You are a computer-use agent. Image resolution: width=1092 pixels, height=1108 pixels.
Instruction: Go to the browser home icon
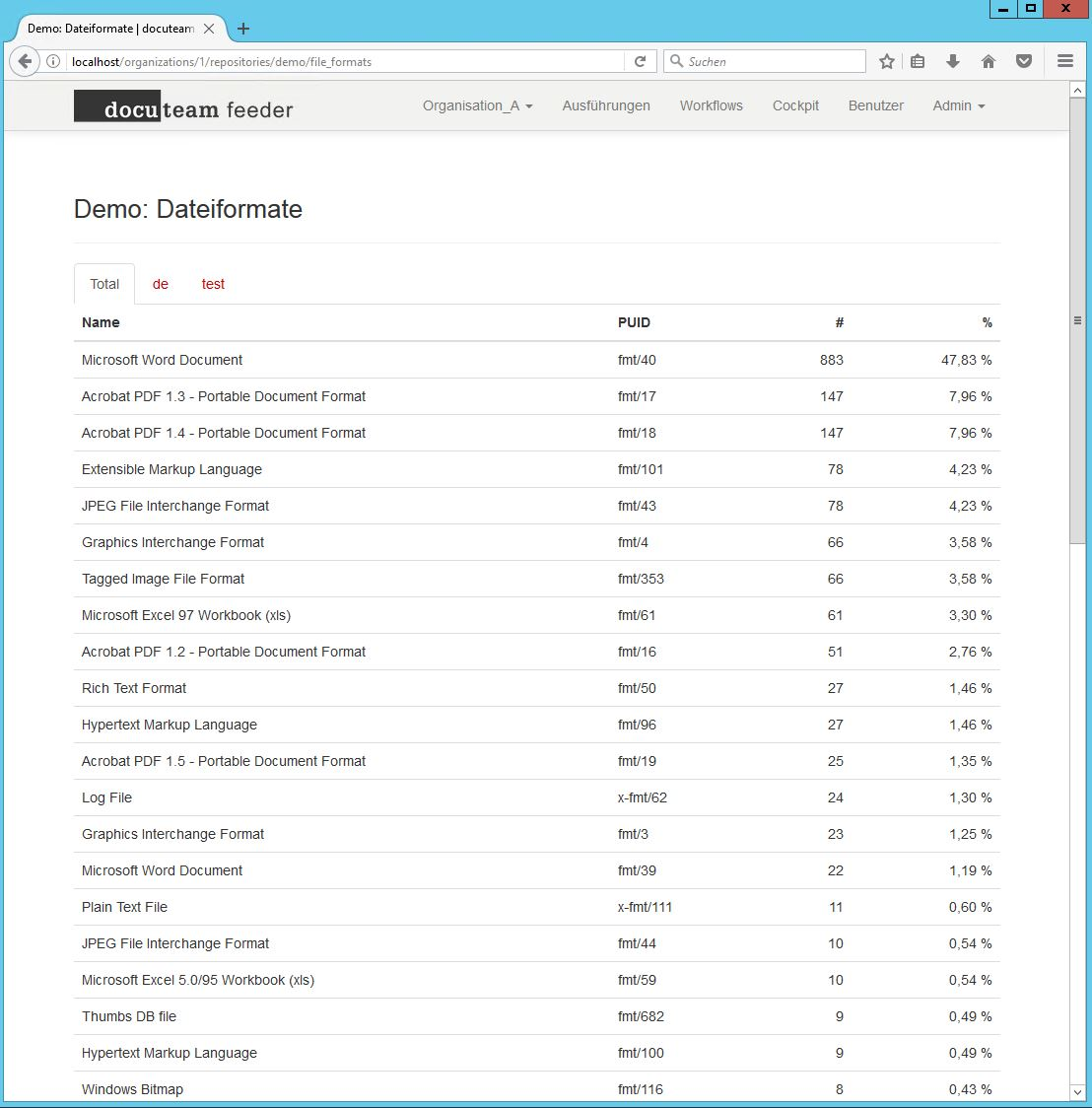tap(989, 61)
